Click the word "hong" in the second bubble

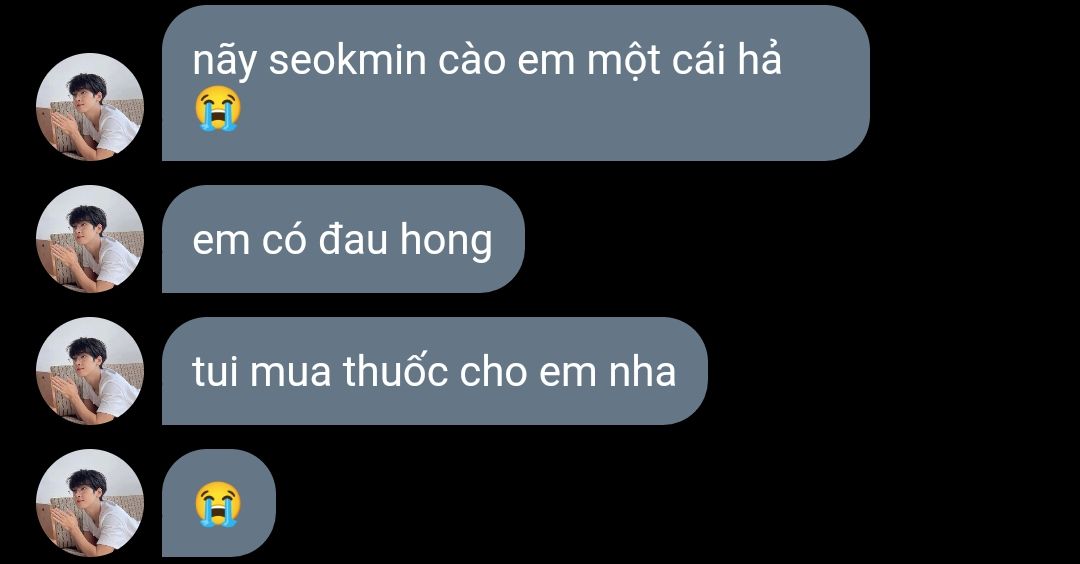[446, 242]
